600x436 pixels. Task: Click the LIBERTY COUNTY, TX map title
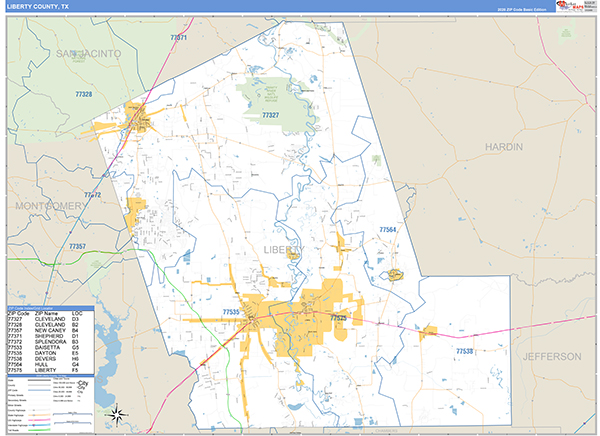point(38,7)
